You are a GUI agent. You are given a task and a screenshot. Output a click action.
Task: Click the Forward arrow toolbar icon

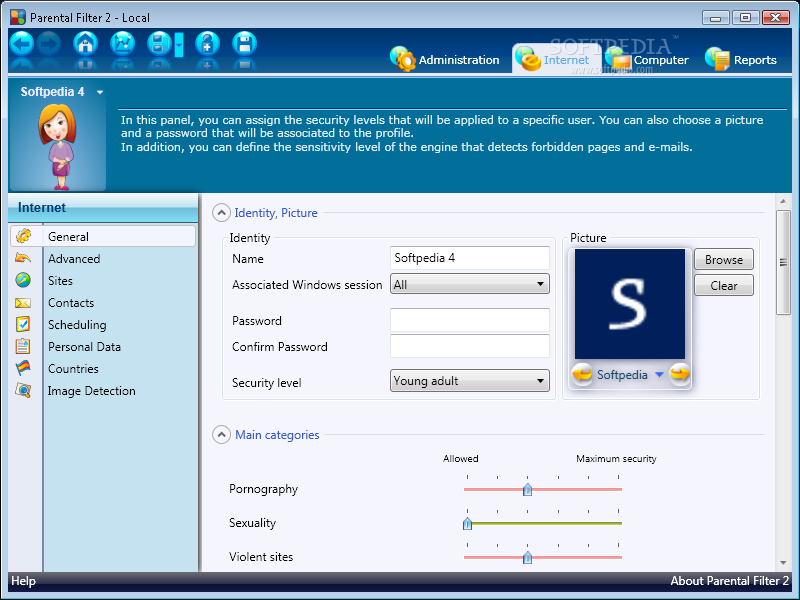(x=49, y=44)
